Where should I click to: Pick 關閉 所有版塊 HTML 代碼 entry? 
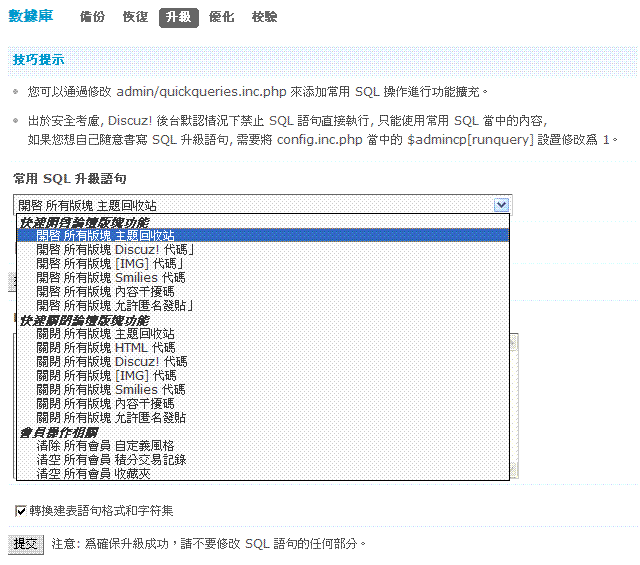[x=263, y=348]
